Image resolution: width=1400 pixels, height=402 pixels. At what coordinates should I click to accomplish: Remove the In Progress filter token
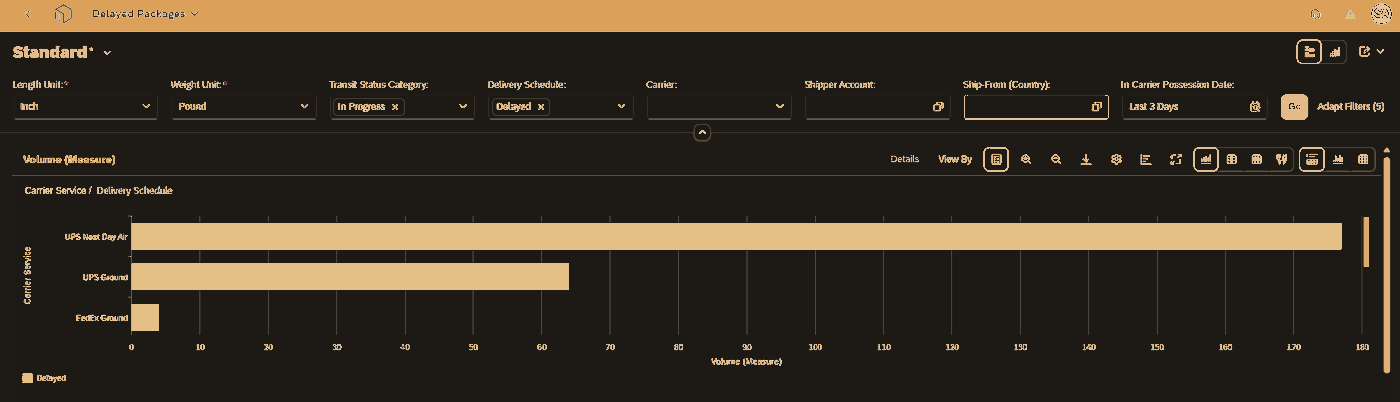tap(395, 106)
